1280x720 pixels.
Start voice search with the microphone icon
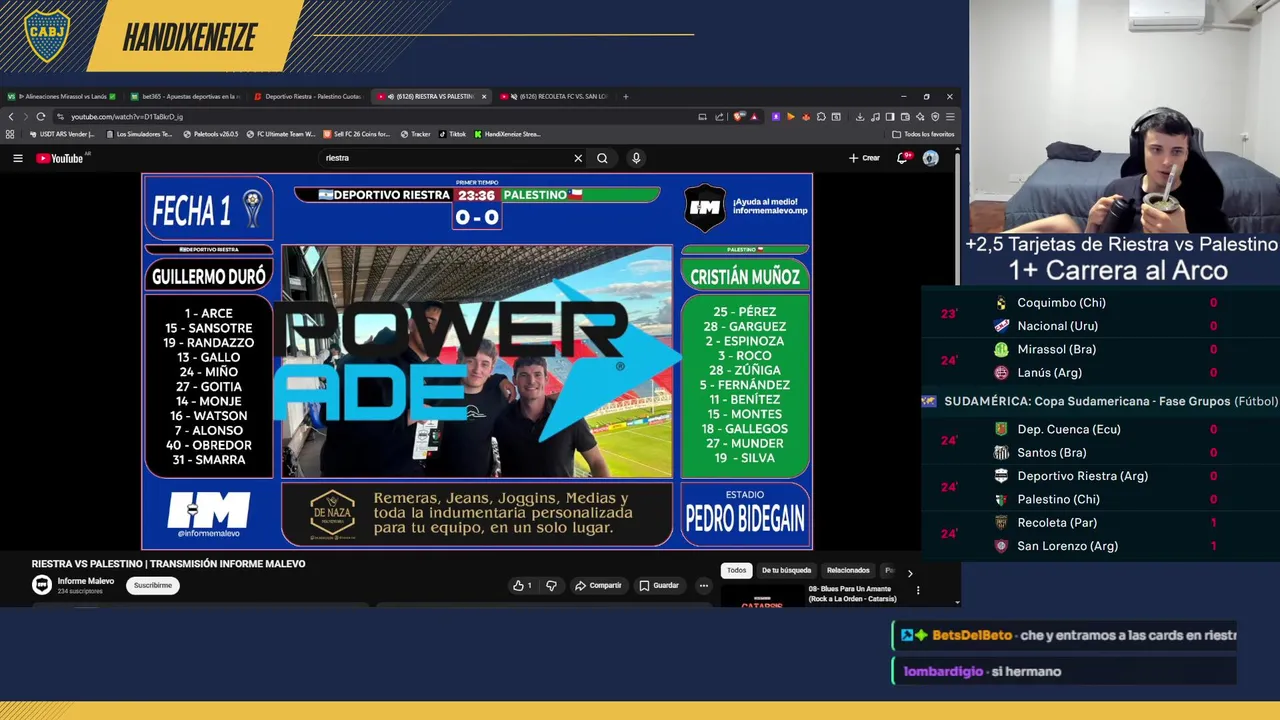636,158
